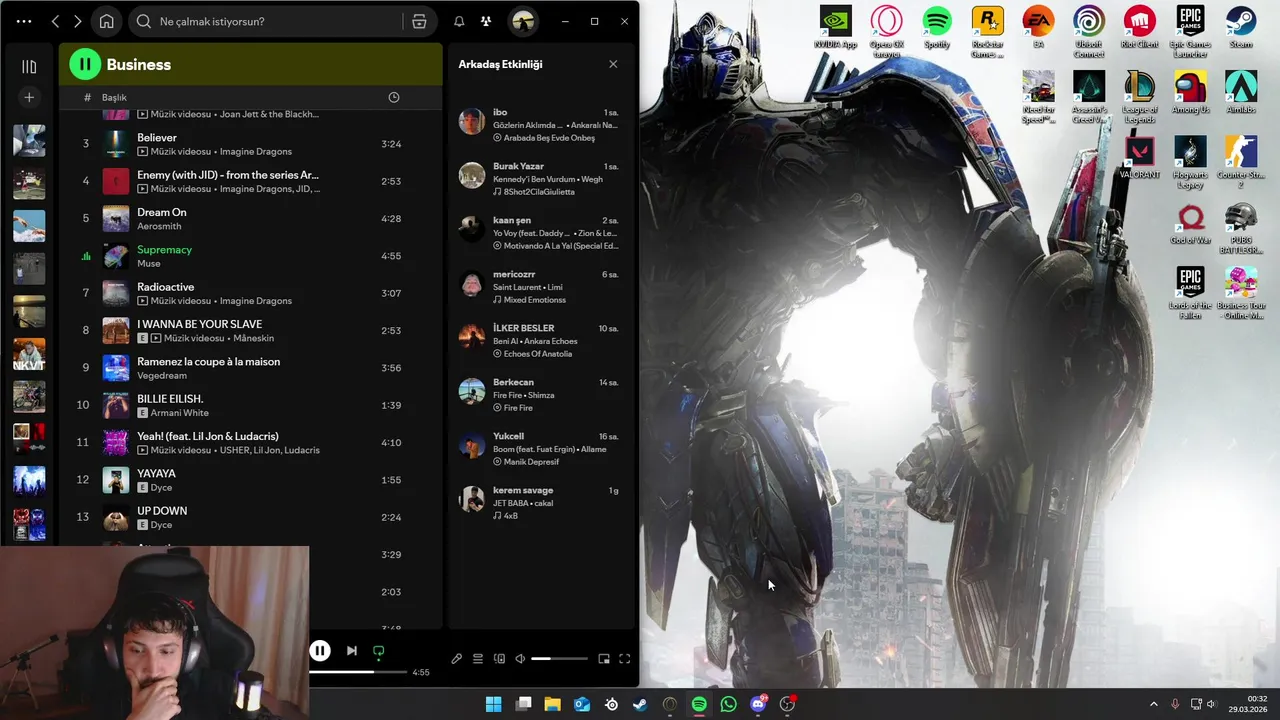Toggle the lyrics microphone icon

457,659
